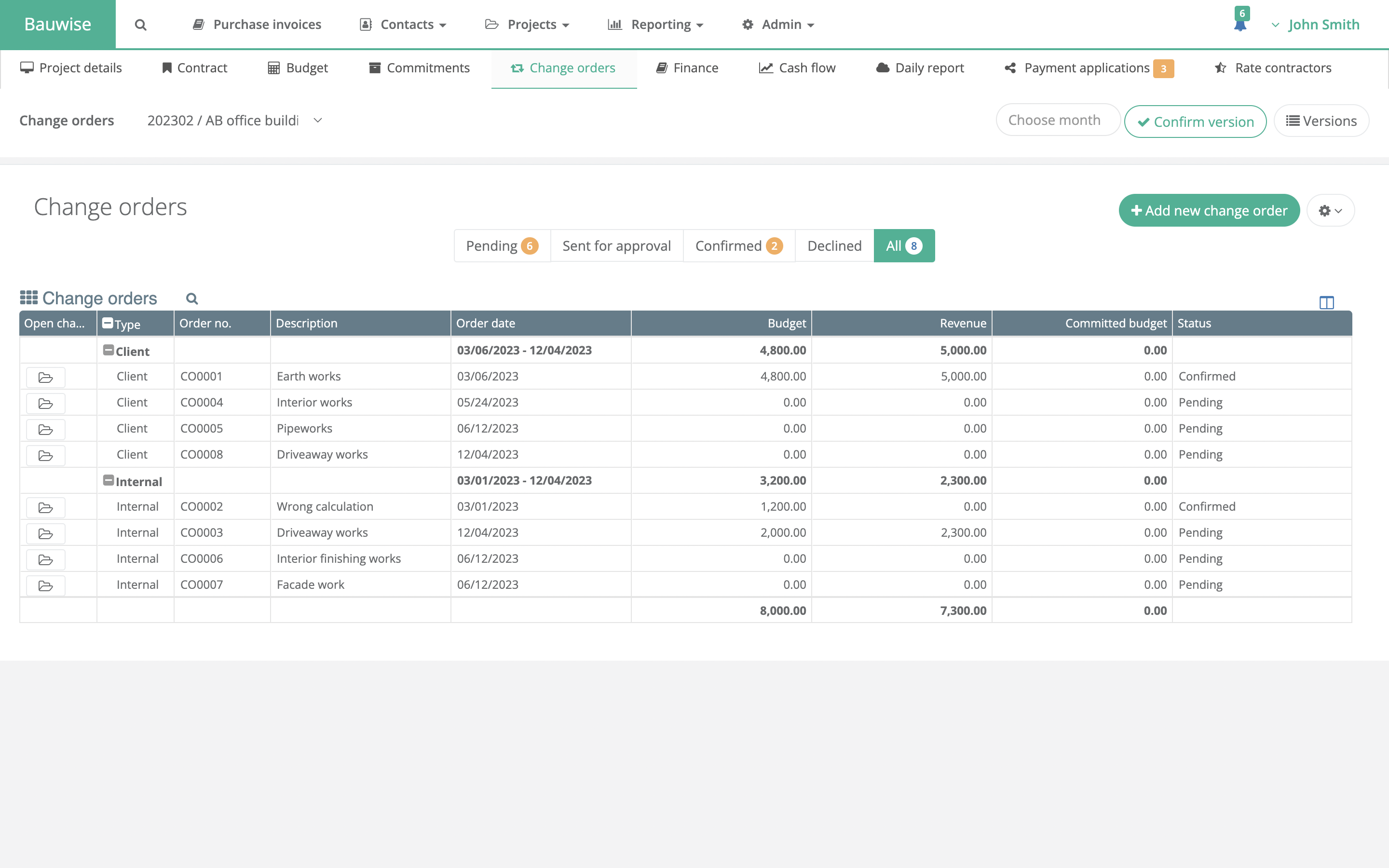Select the Facade work description cell
This screenshot has width=1389, height=868.
click(x=360, y=585)
